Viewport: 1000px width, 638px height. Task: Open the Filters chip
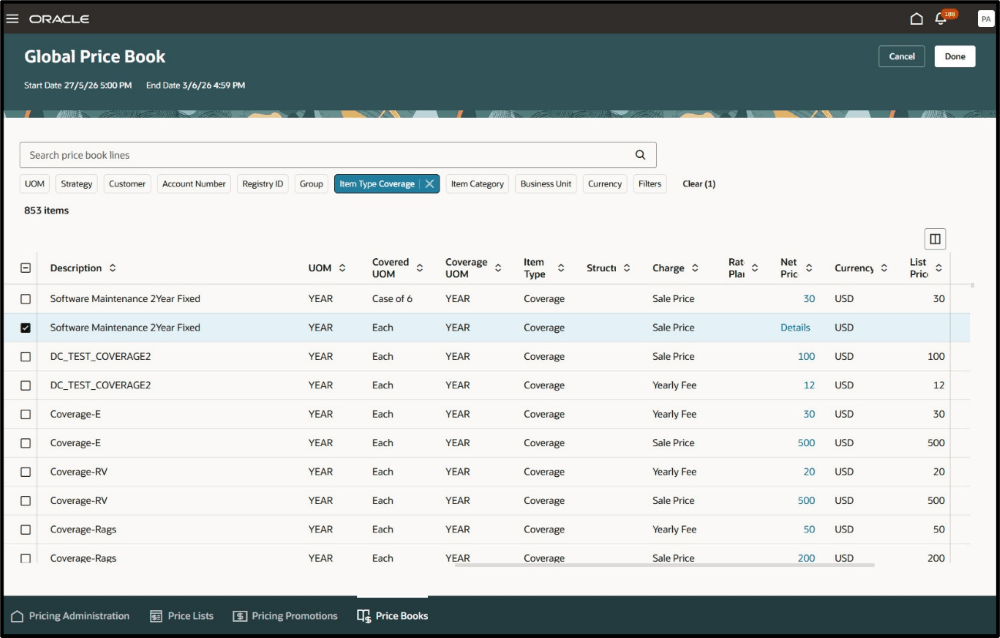coord(650,184)
